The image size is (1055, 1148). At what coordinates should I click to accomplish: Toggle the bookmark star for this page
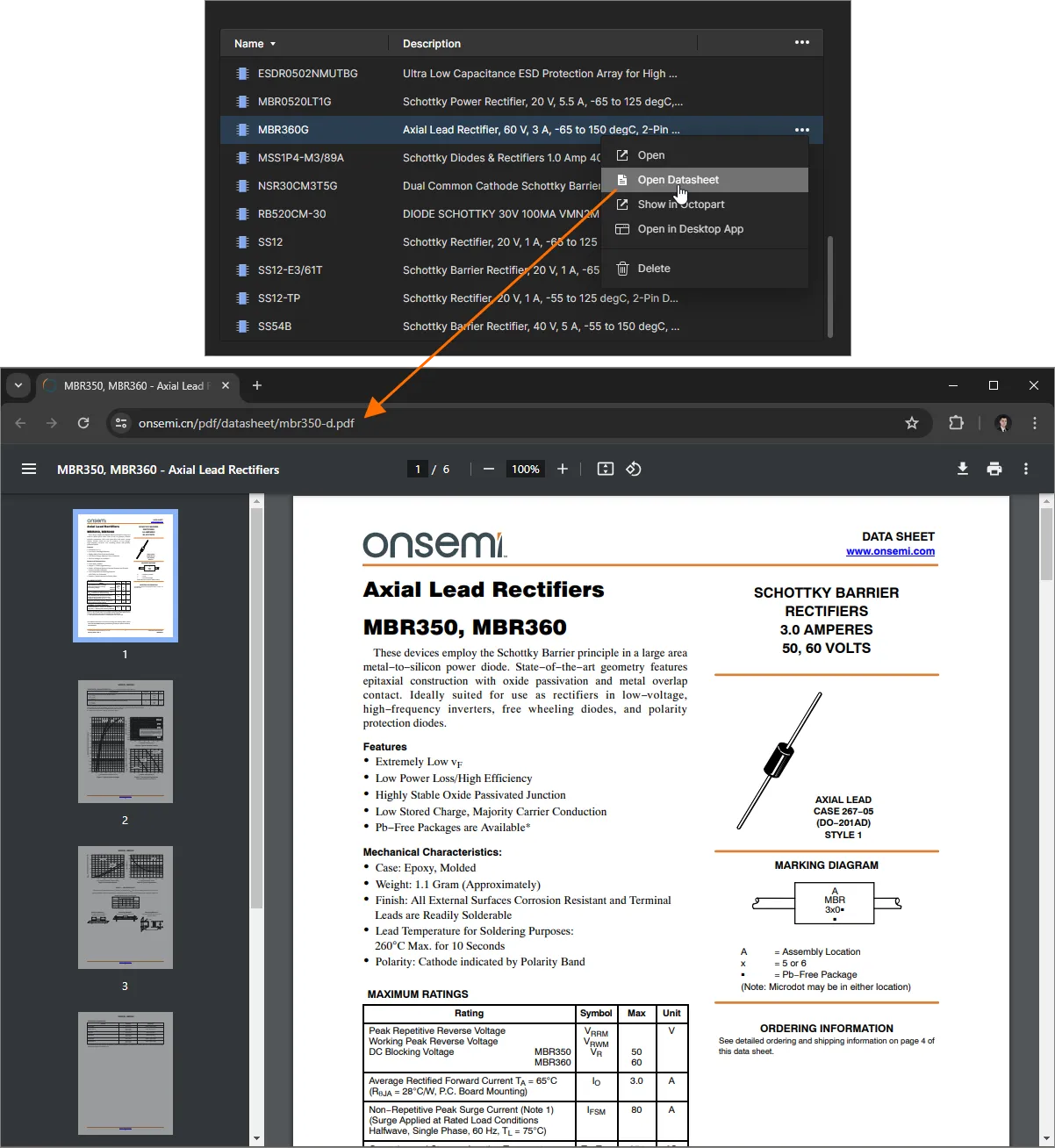click(x=912, y=423)
